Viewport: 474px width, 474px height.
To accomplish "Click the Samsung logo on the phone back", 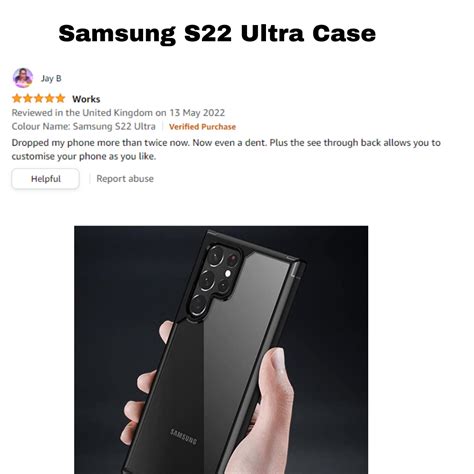I will click(183, 436).
